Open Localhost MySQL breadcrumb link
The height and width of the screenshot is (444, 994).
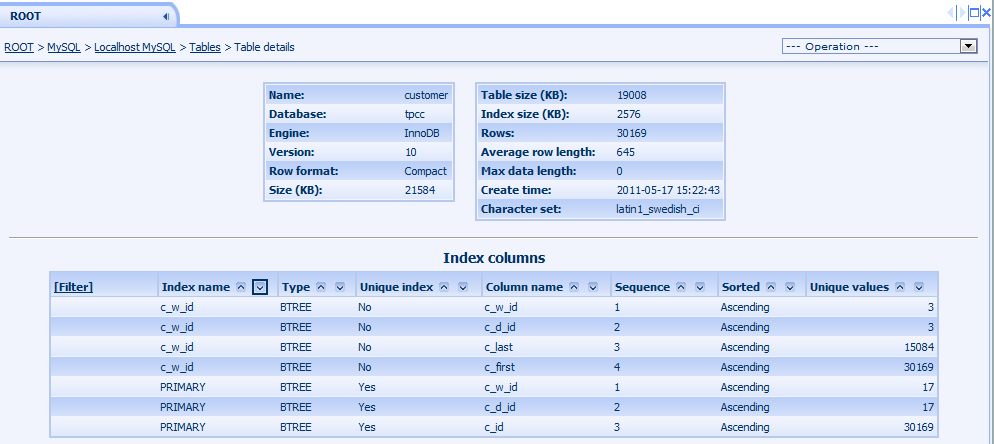click(135, 47)
